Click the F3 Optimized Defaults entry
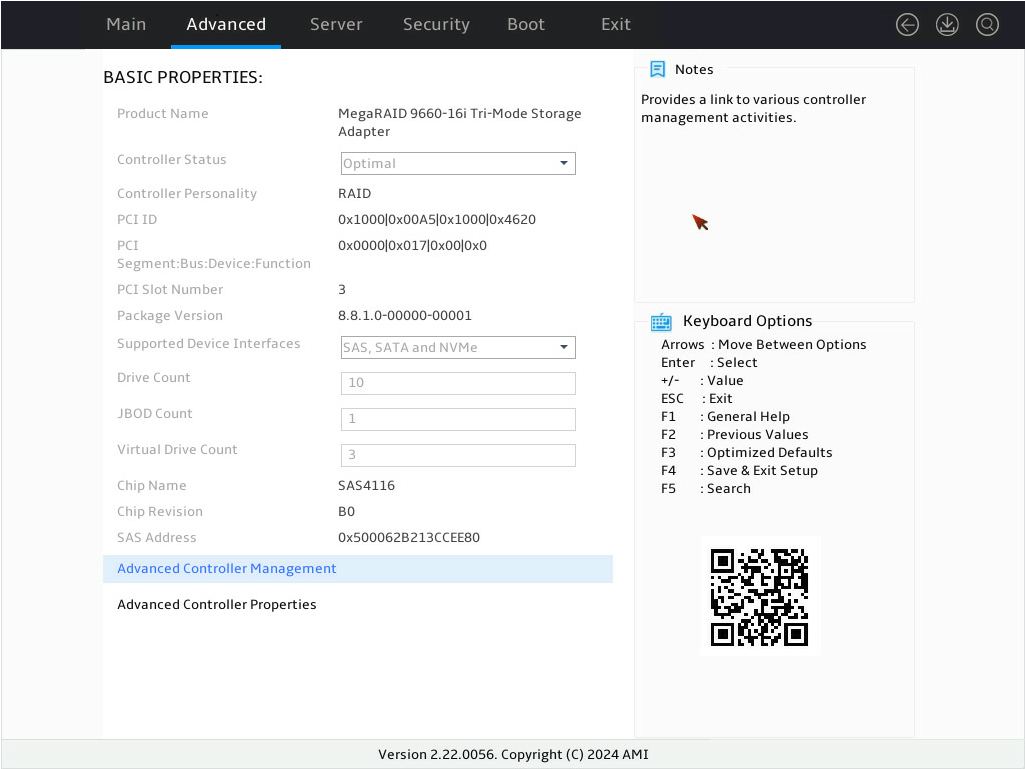Screen dimensions: 1025x769 pos(747,453)
